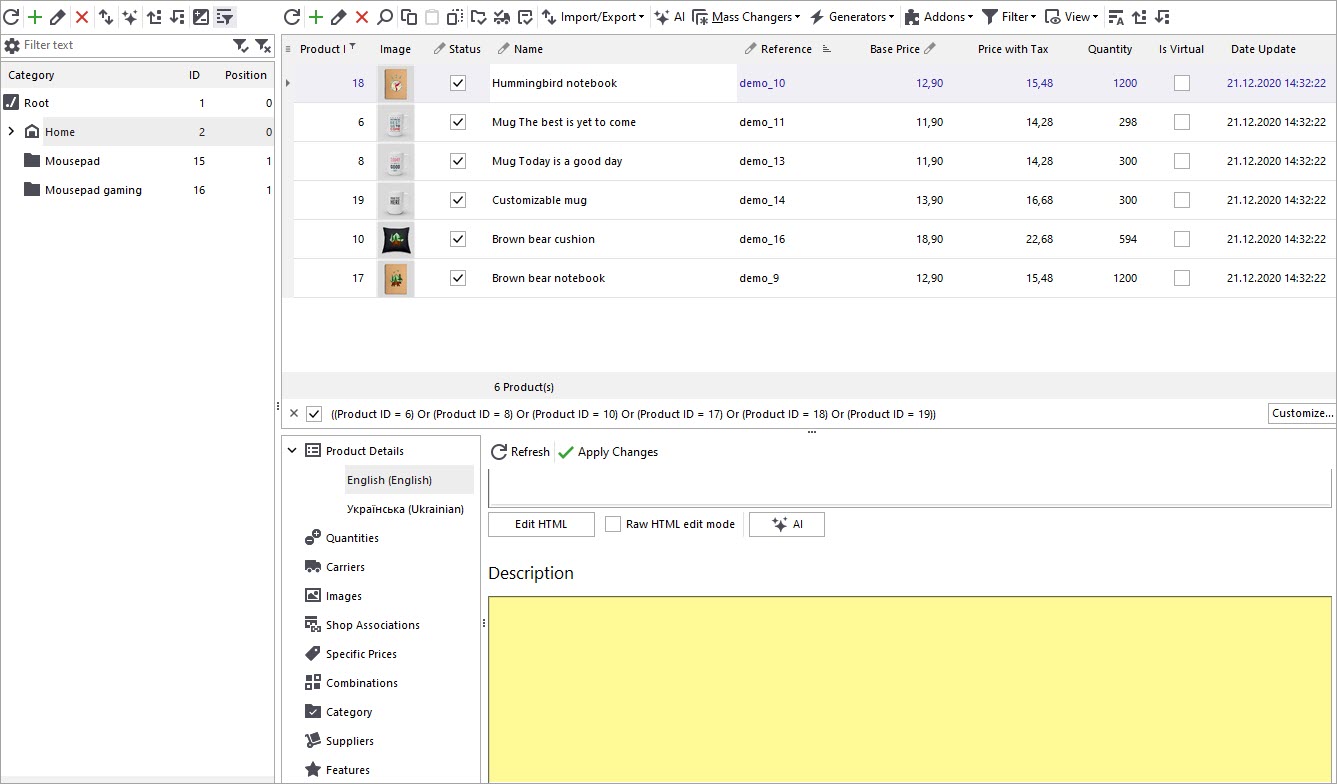
Task: Click reference cell demo_14
Action: 762,200
